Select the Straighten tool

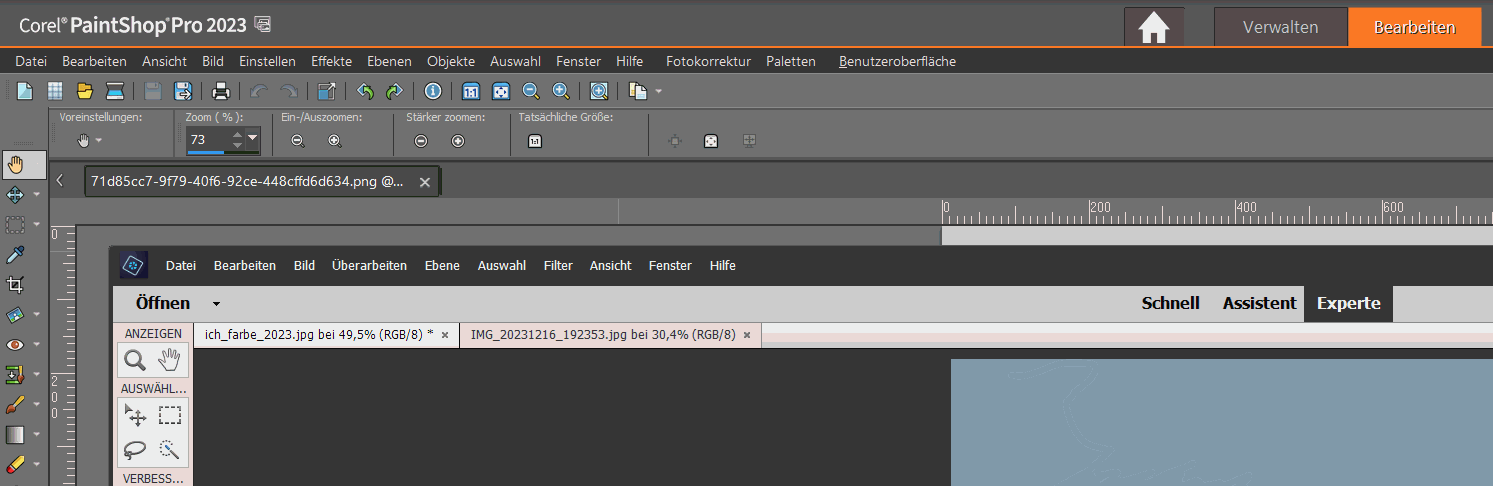tap(15, 314)
